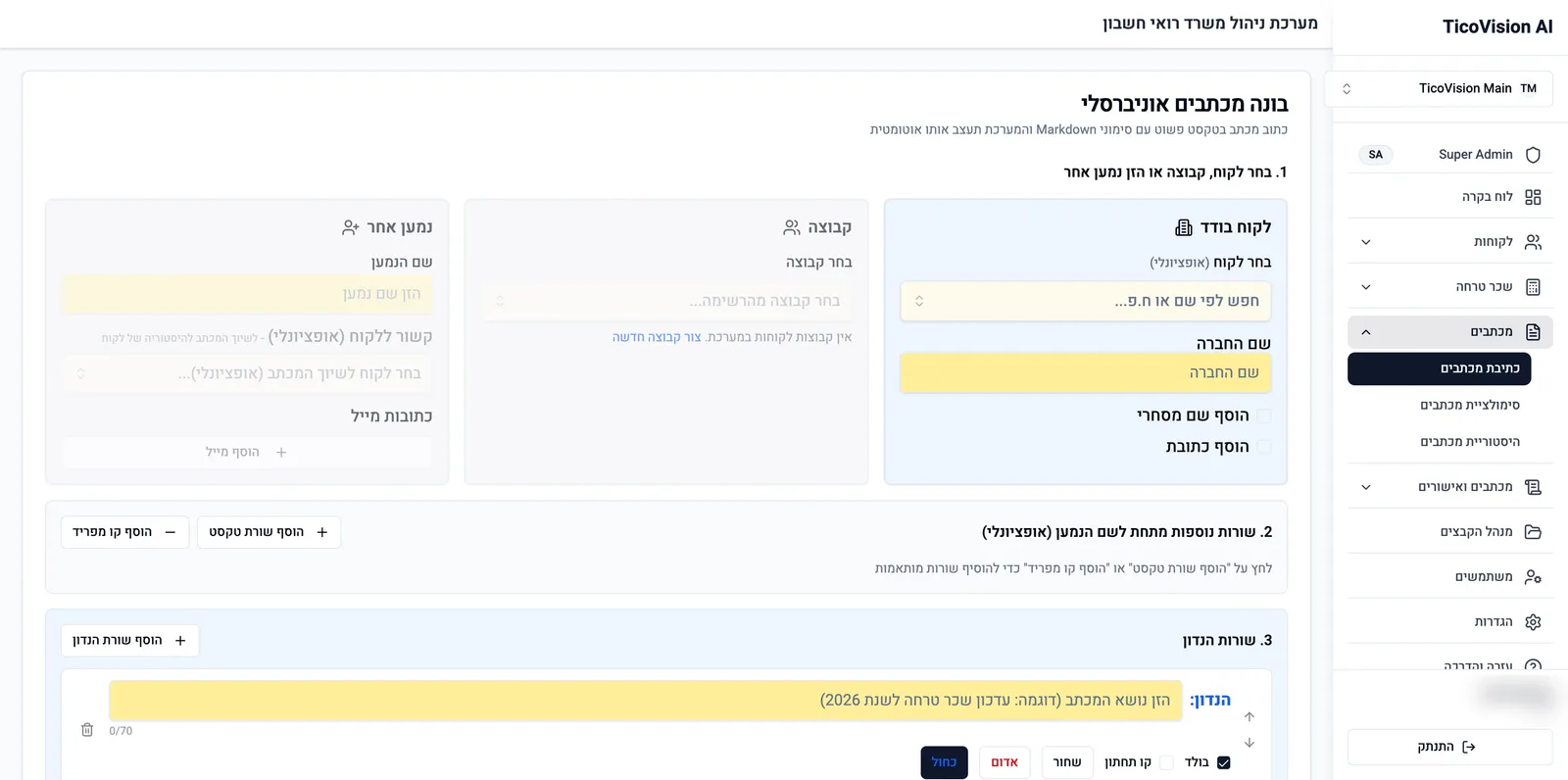Click the התנתק logout button

[x=1450, y=747]
